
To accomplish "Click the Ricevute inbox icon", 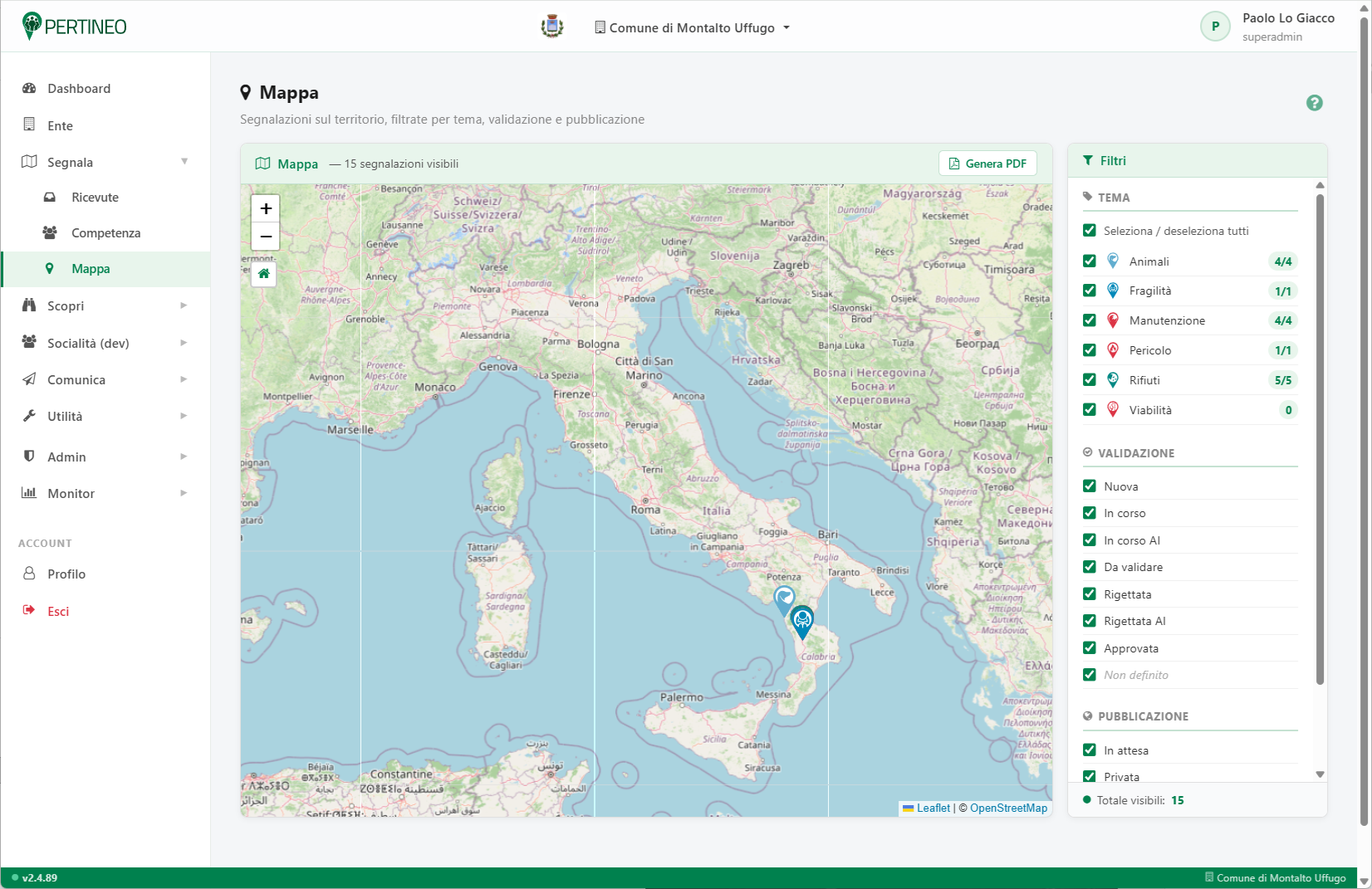I will (50, 198).
